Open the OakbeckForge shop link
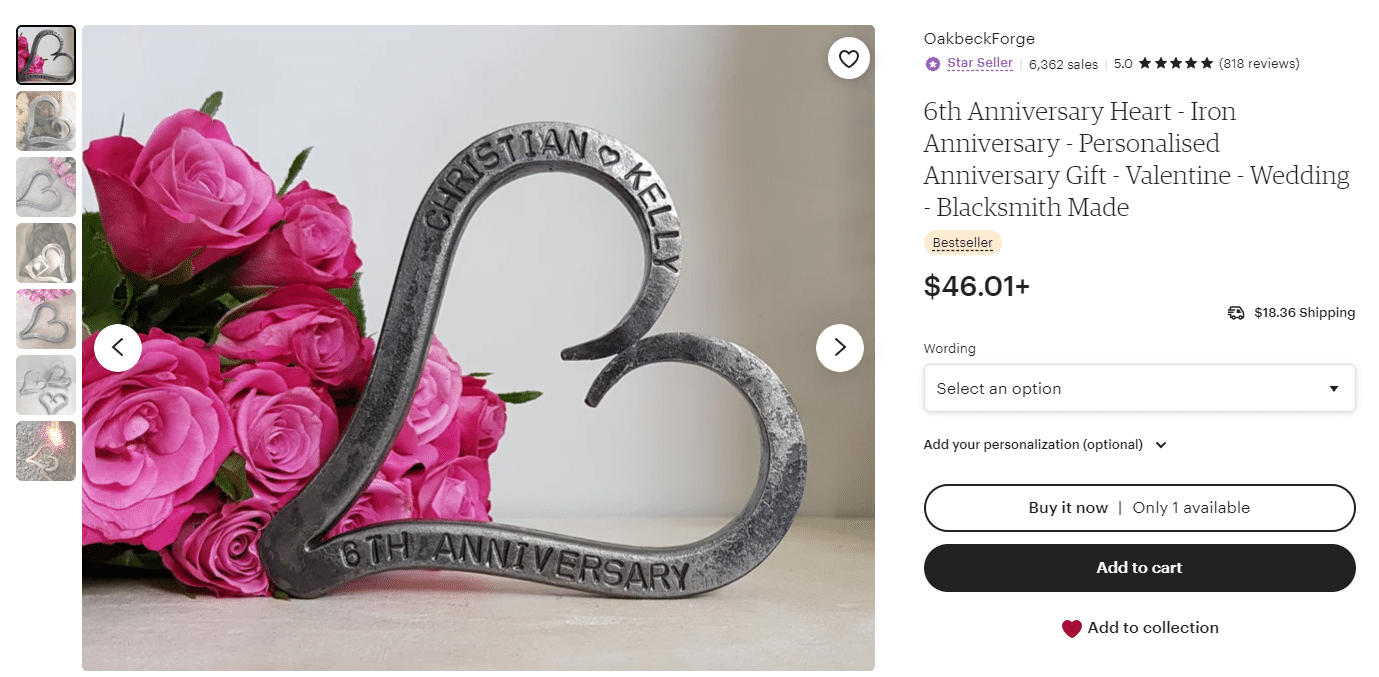 click(979, 39)
